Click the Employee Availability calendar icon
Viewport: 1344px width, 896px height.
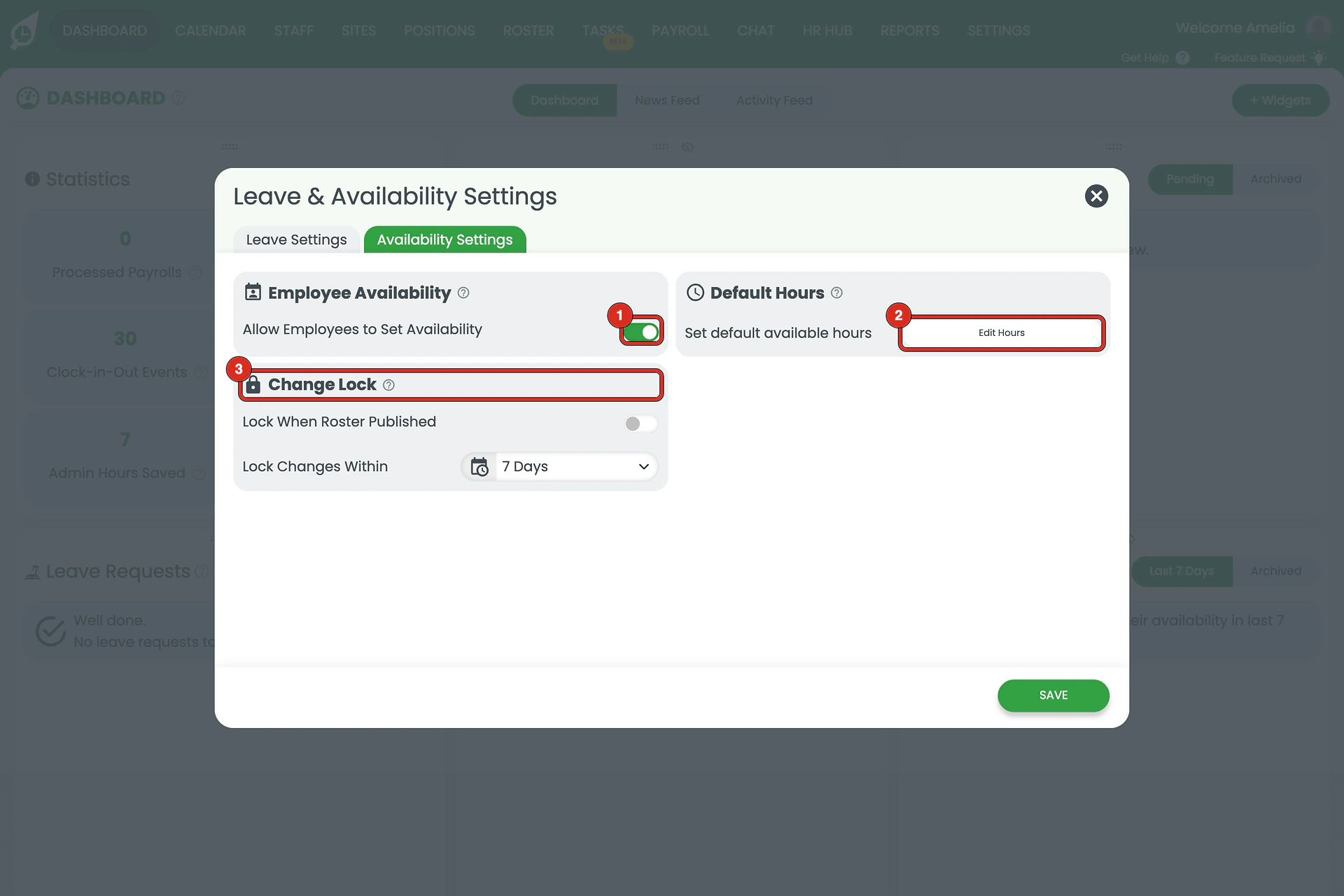[x=253, y=292]
